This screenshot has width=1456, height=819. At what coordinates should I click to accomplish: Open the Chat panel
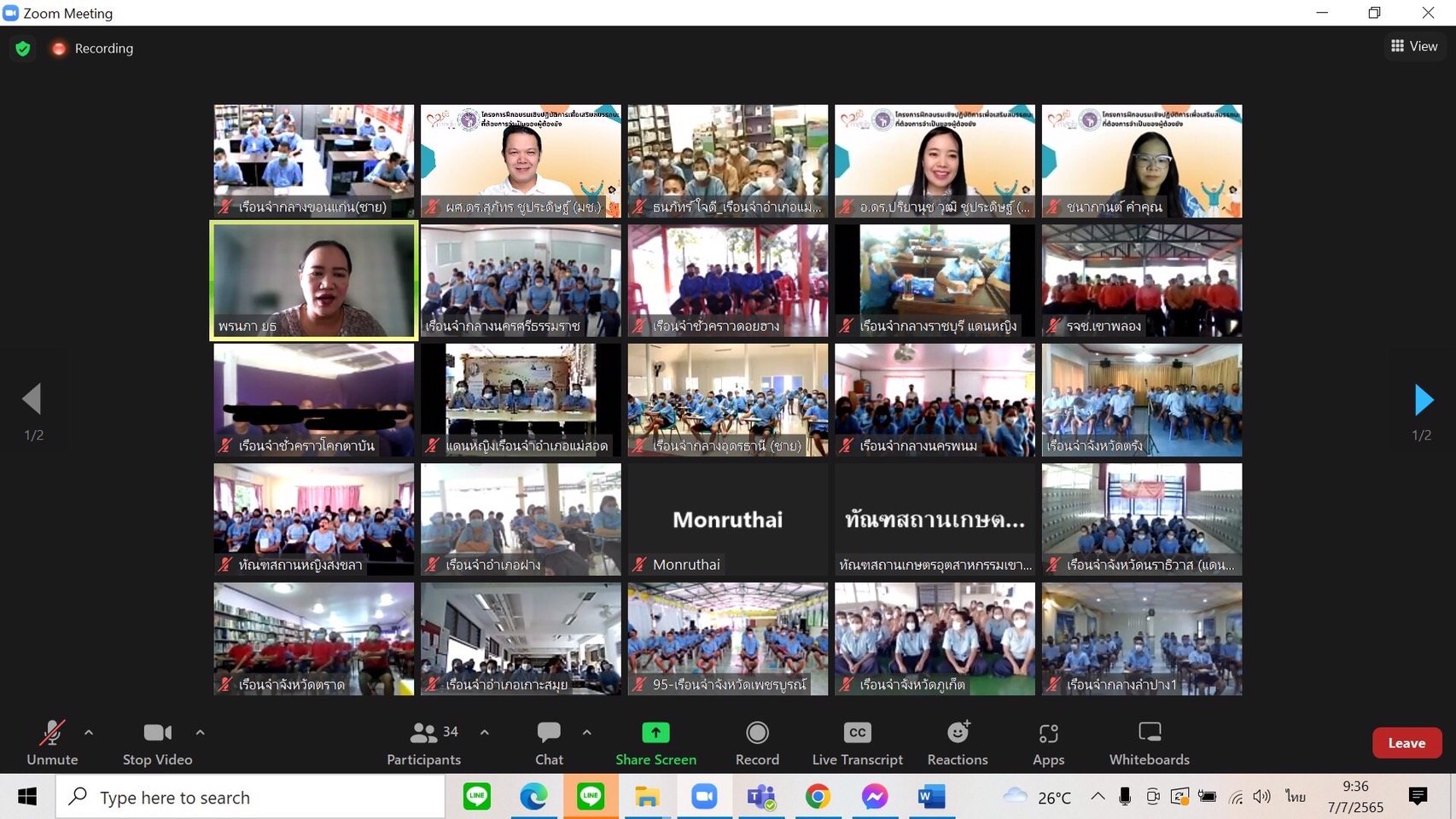pyautogui.click(x=549, y=743)
